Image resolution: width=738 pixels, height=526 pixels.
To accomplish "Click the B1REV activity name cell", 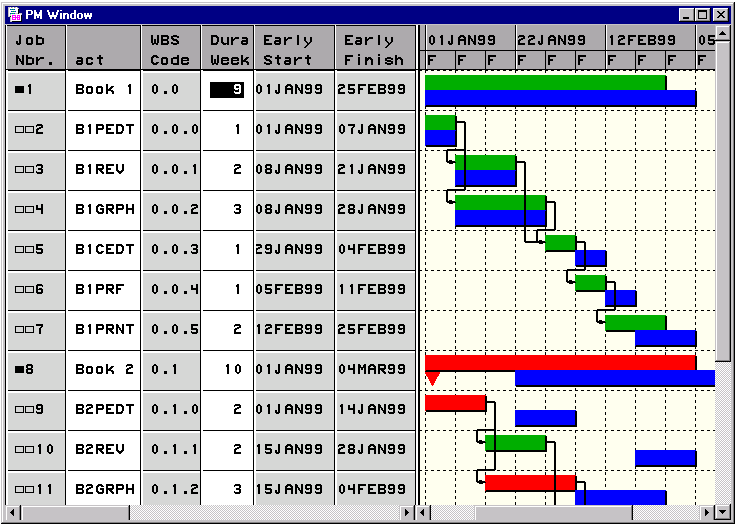I will 104,170.
